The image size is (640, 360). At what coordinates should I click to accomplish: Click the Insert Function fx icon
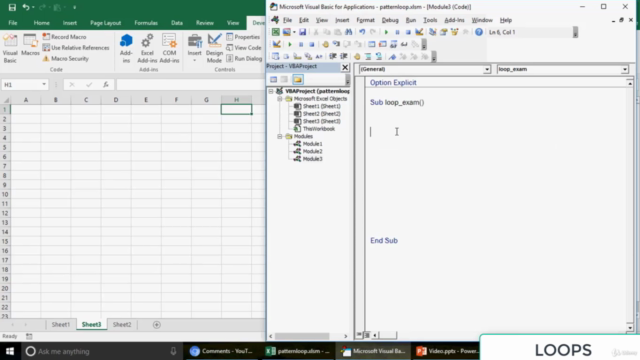(106, 84)
